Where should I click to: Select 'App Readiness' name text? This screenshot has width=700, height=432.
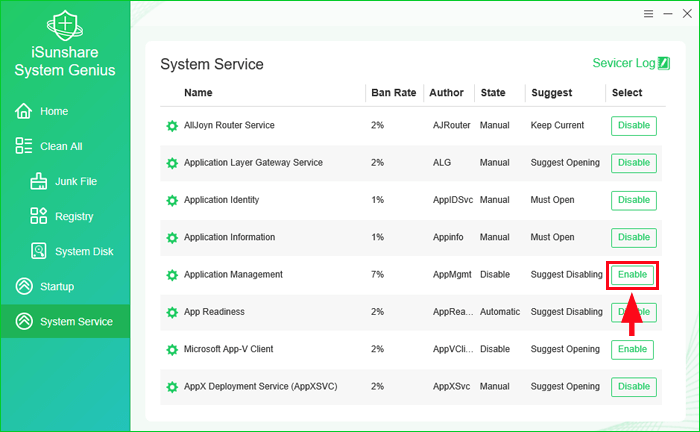pyautogui.click(x=214, y=312)
